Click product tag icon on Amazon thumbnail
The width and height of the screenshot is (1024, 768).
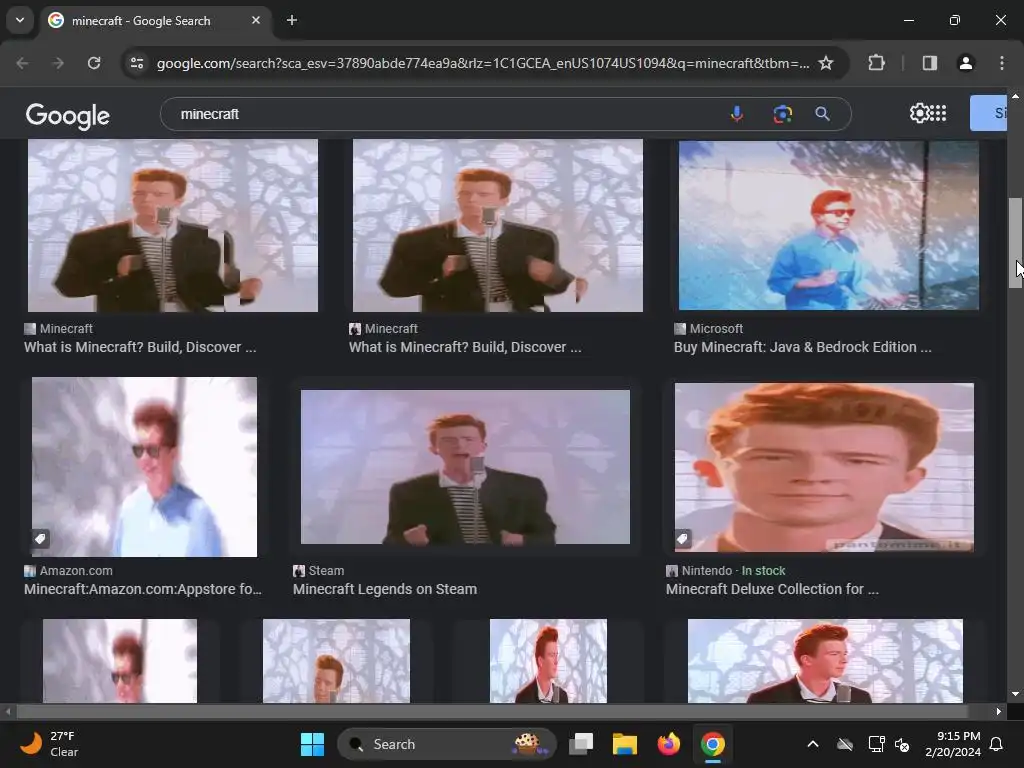pos(40,539)
